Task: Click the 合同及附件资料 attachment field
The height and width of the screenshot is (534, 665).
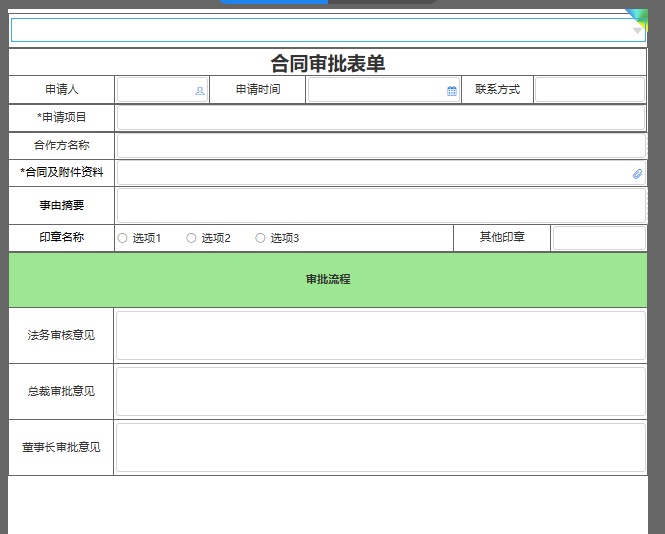Action: pos(381,173)
